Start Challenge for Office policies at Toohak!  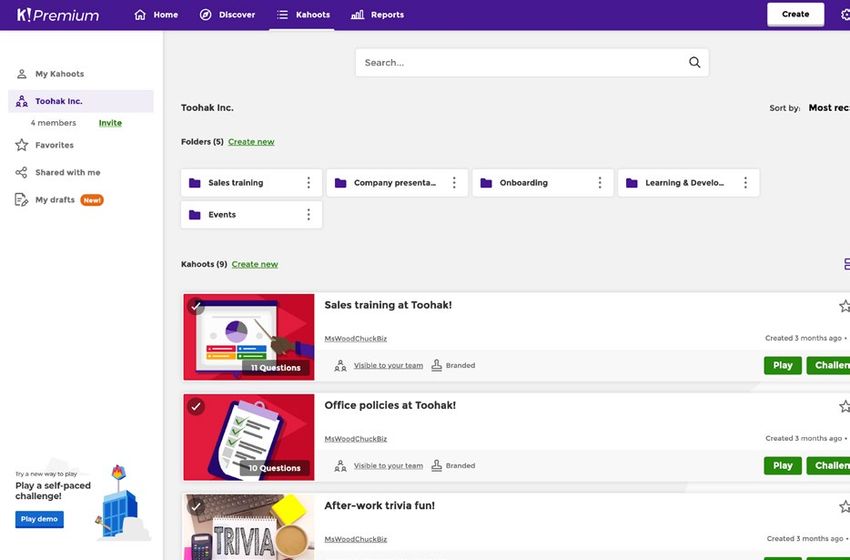coord(828,466)
